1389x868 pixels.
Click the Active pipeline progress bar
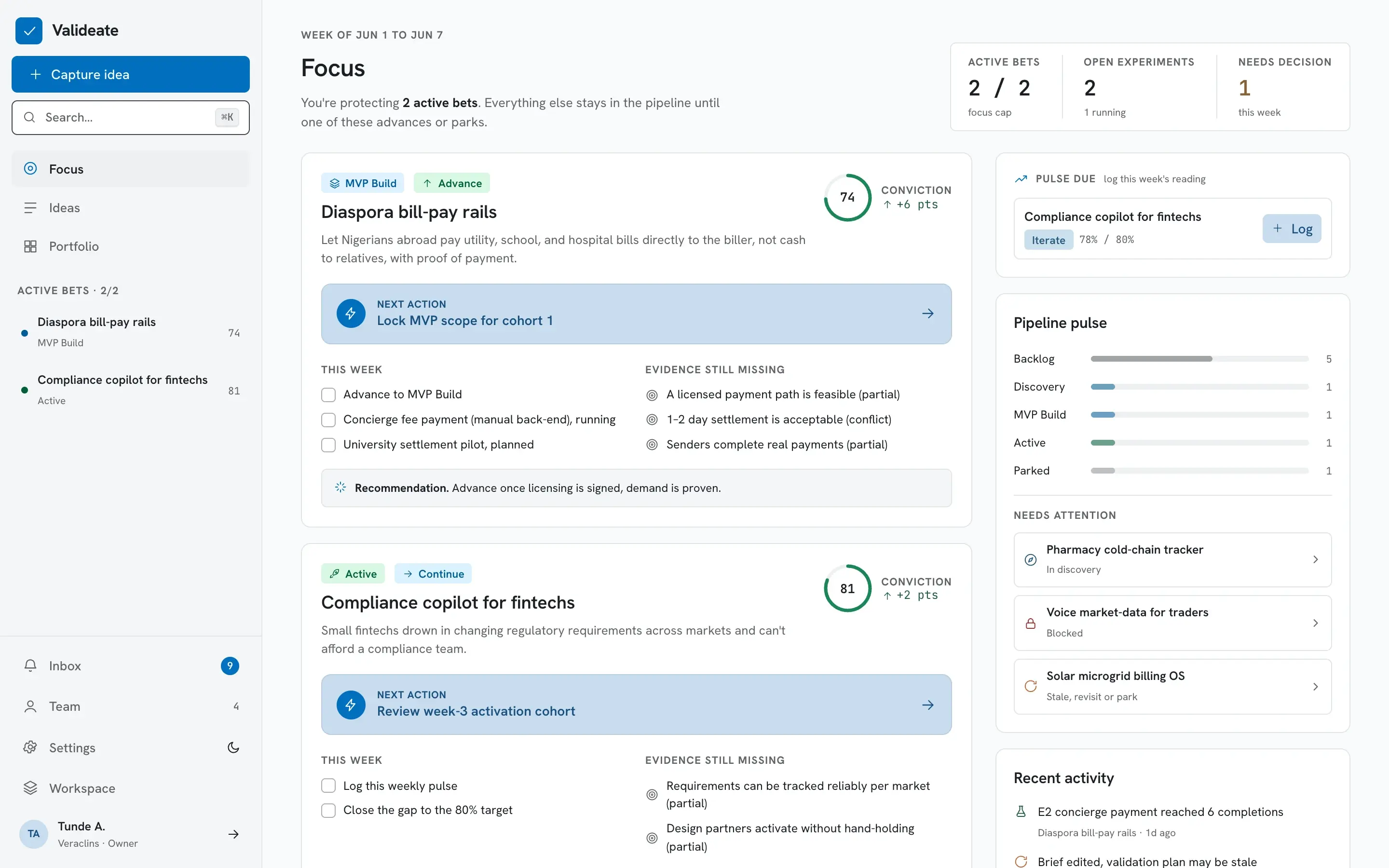coord(1199,443)
